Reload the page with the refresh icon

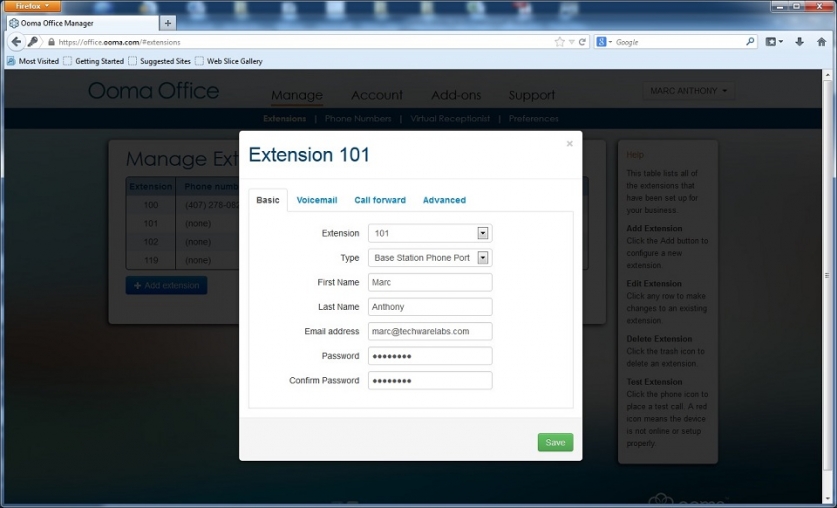click(582, 42)
